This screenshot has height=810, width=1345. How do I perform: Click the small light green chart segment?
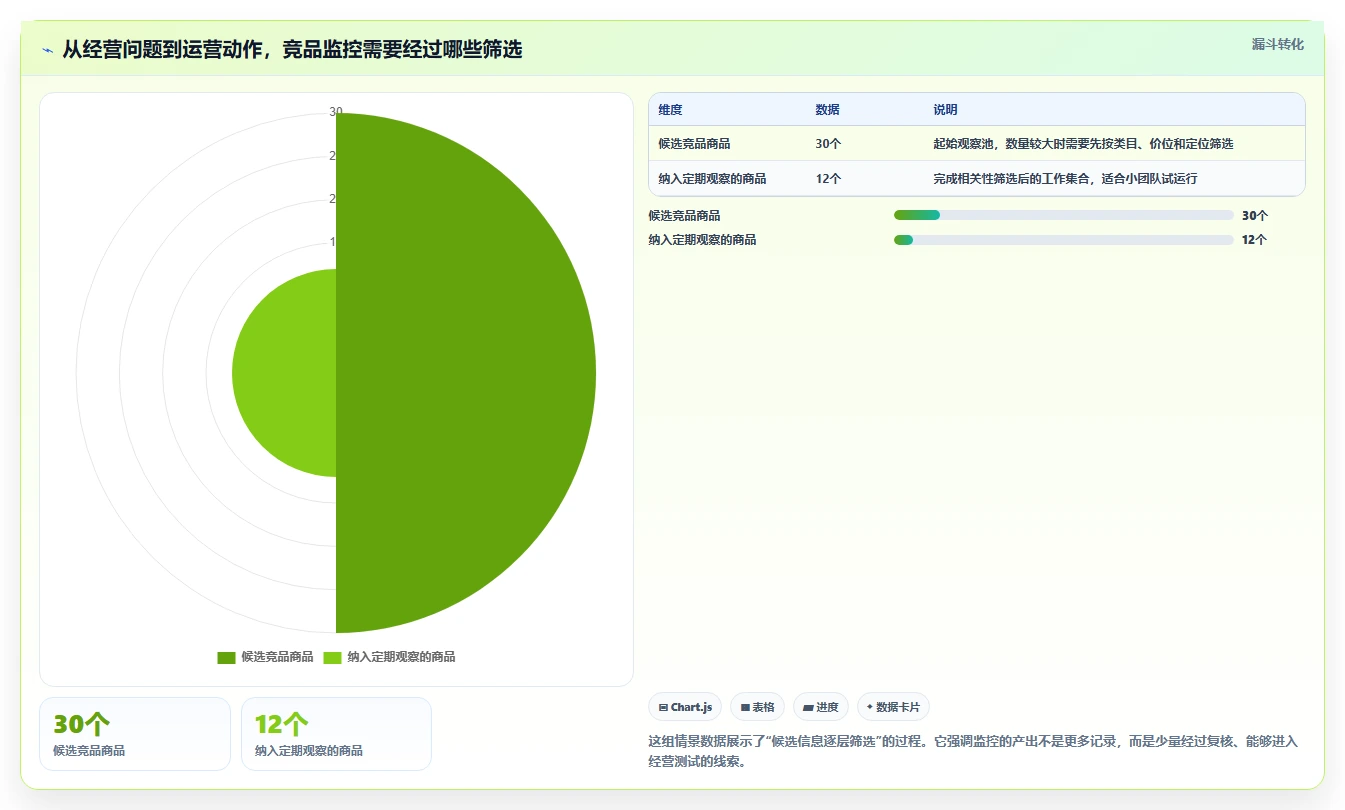(284, 373)
